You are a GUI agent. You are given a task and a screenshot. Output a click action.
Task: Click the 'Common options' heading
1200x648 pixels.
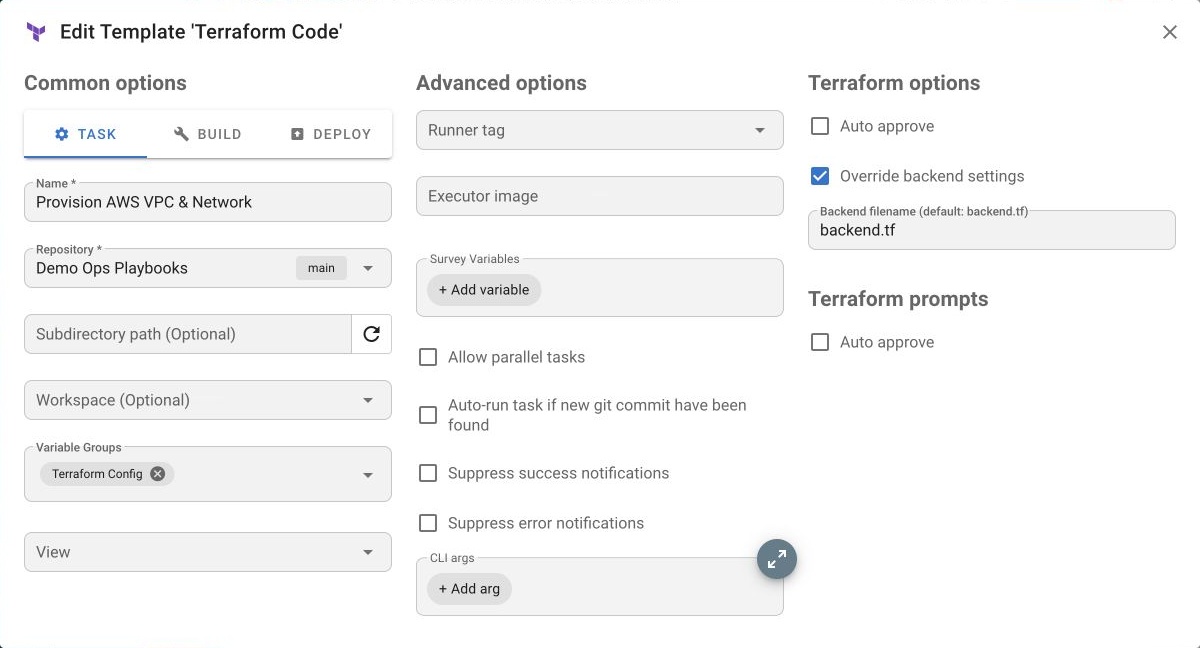[105, 83]
